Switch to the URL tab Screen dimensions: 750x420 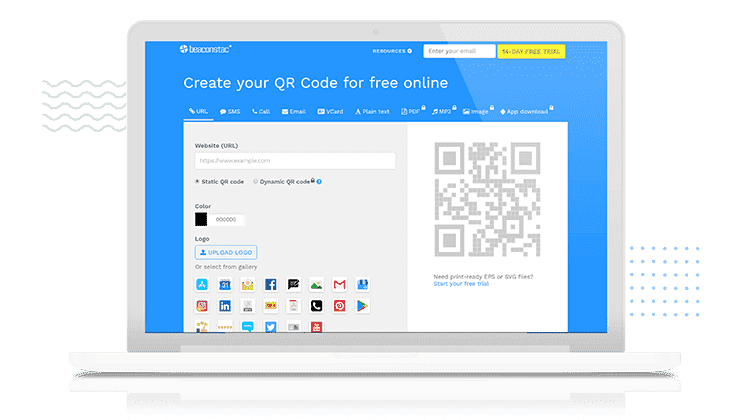point(199,111)
